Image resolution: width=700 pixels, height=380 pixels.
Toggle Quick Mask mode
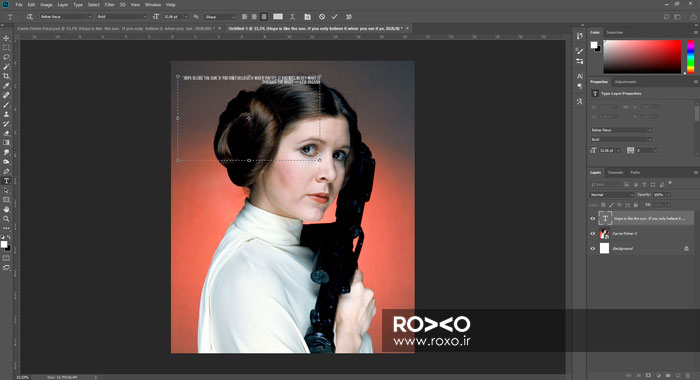(x=6, y=258)
